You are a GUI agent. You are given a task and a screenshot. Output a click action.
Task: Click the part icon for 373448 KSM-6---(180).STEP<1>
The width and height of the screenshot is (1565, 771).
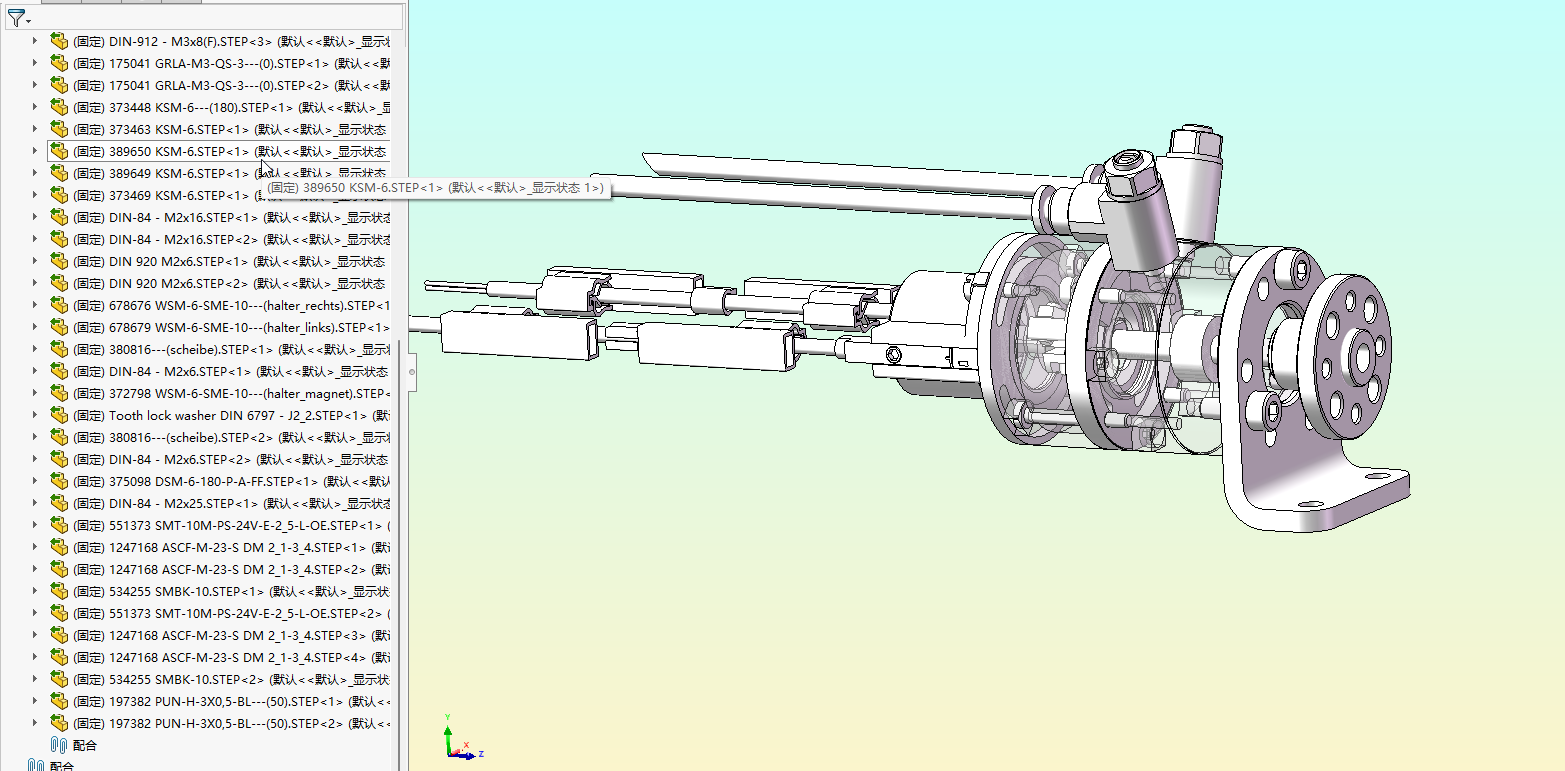[x=59, y=107]
